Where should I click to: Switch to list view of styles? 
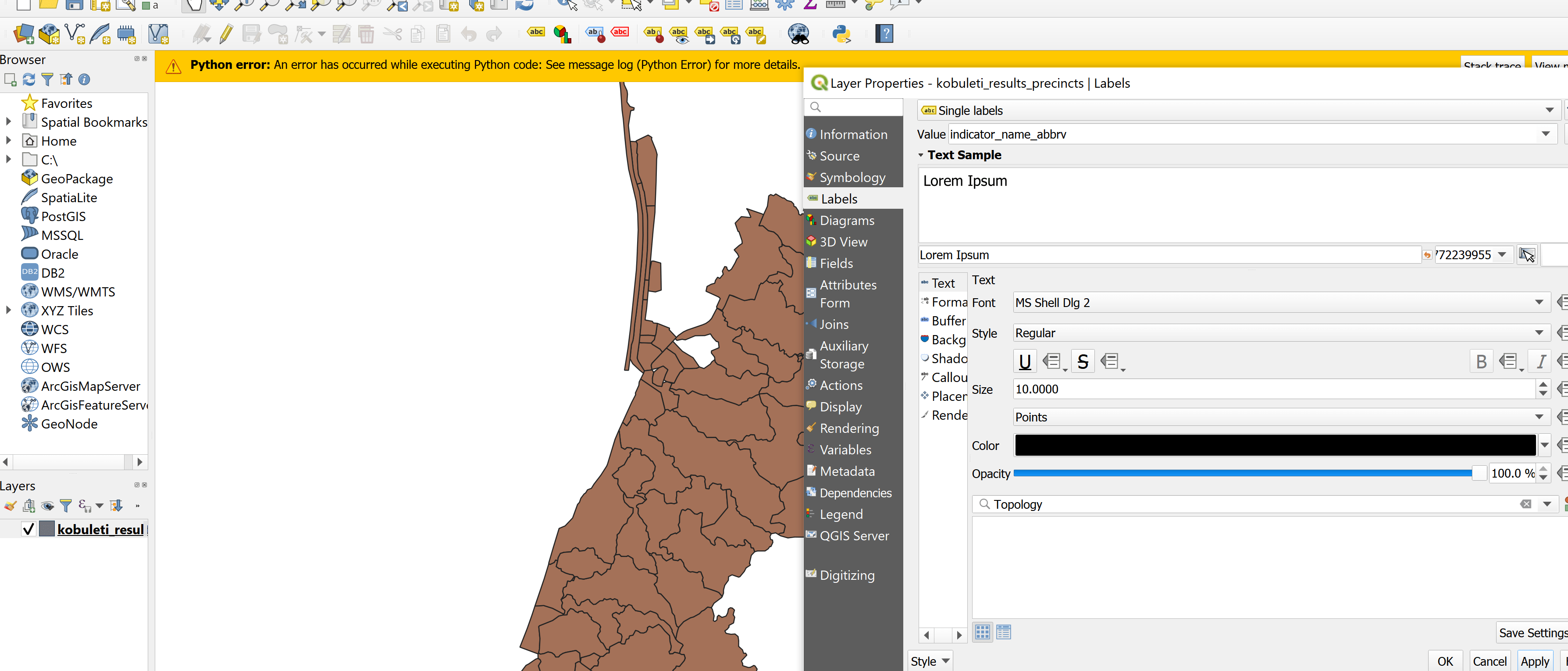click(1004, 632)
